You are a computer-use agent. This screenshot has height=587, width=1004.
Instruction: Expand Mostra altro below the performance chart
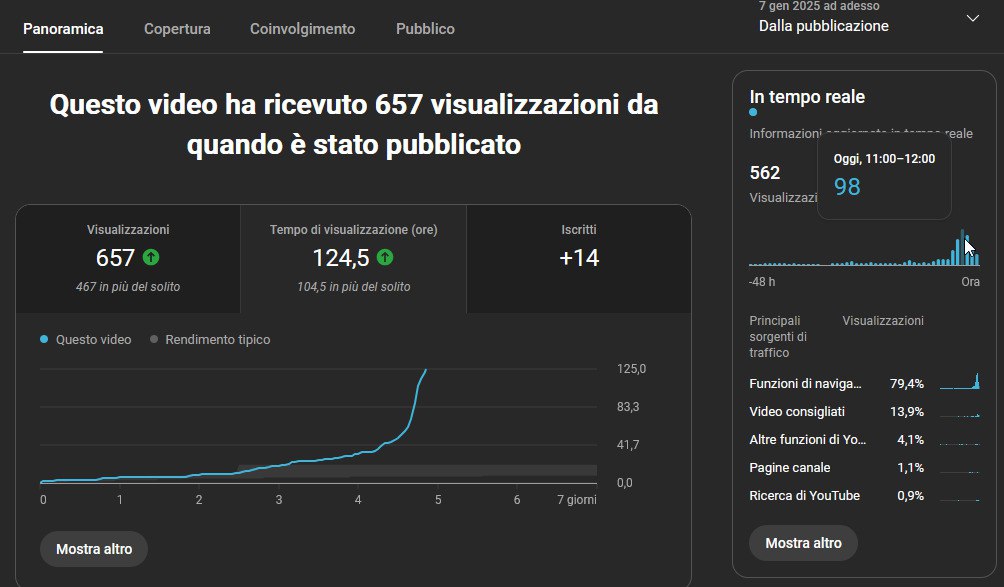(93, 548)
